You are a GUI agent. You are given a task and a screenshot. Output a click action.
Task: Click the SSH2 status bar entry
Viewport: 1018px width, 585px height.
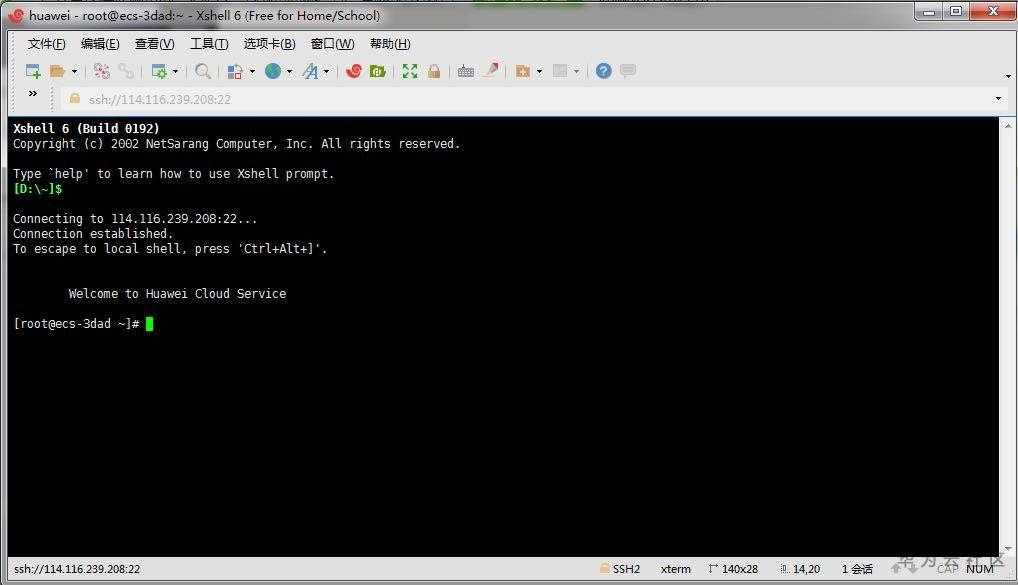(x=621, y=569)
